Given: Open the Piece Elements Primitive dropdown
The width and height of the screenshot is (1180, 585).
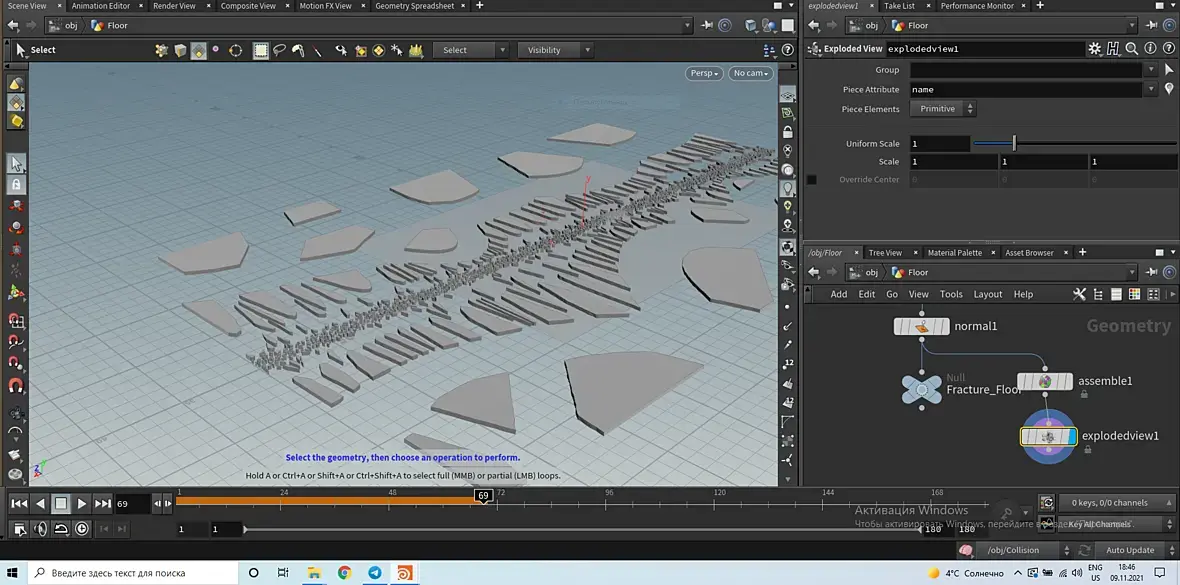Looking at the screenshot, I should click(943, 109).
